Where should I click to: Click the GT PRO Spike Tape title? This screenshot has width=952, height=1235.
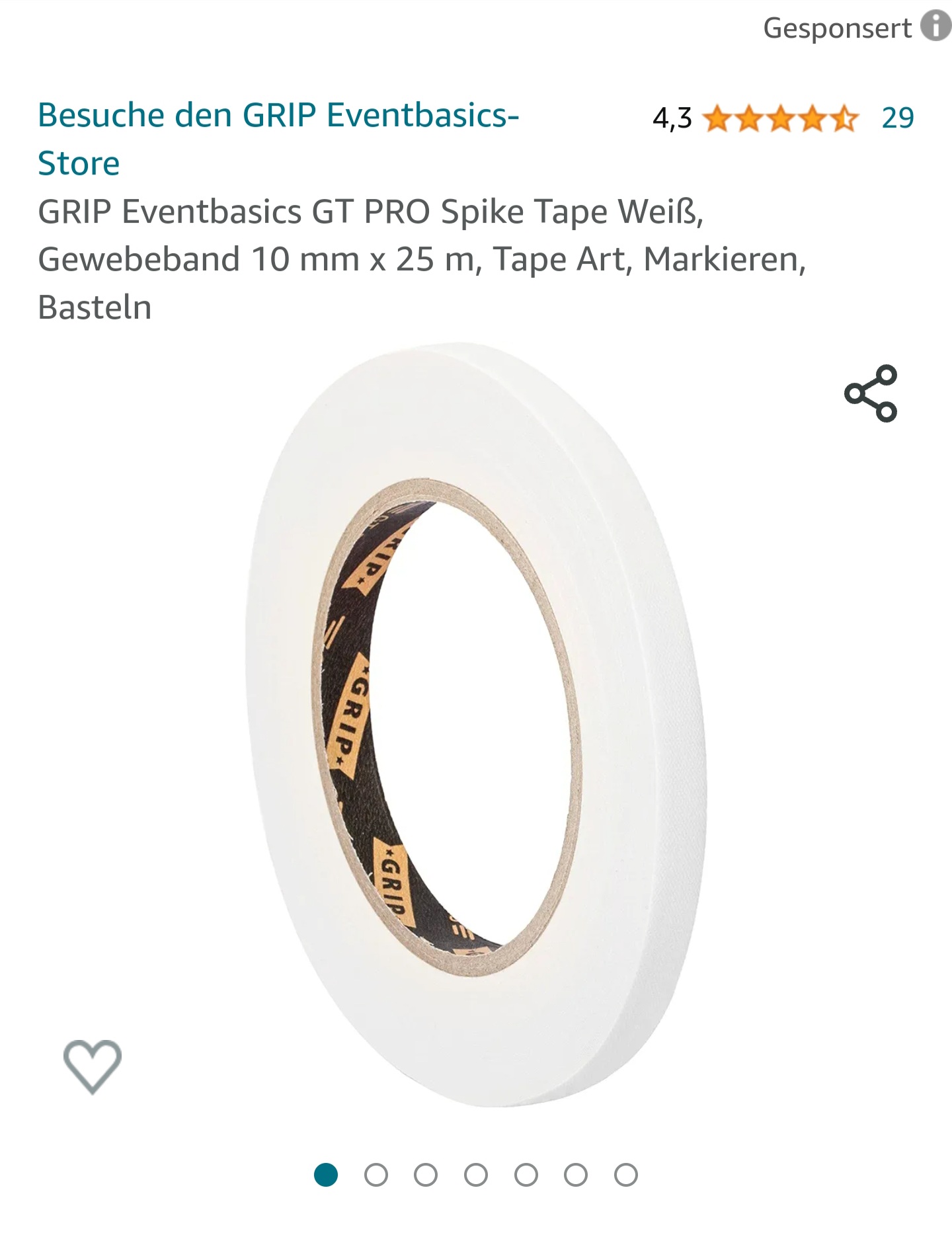422,259
